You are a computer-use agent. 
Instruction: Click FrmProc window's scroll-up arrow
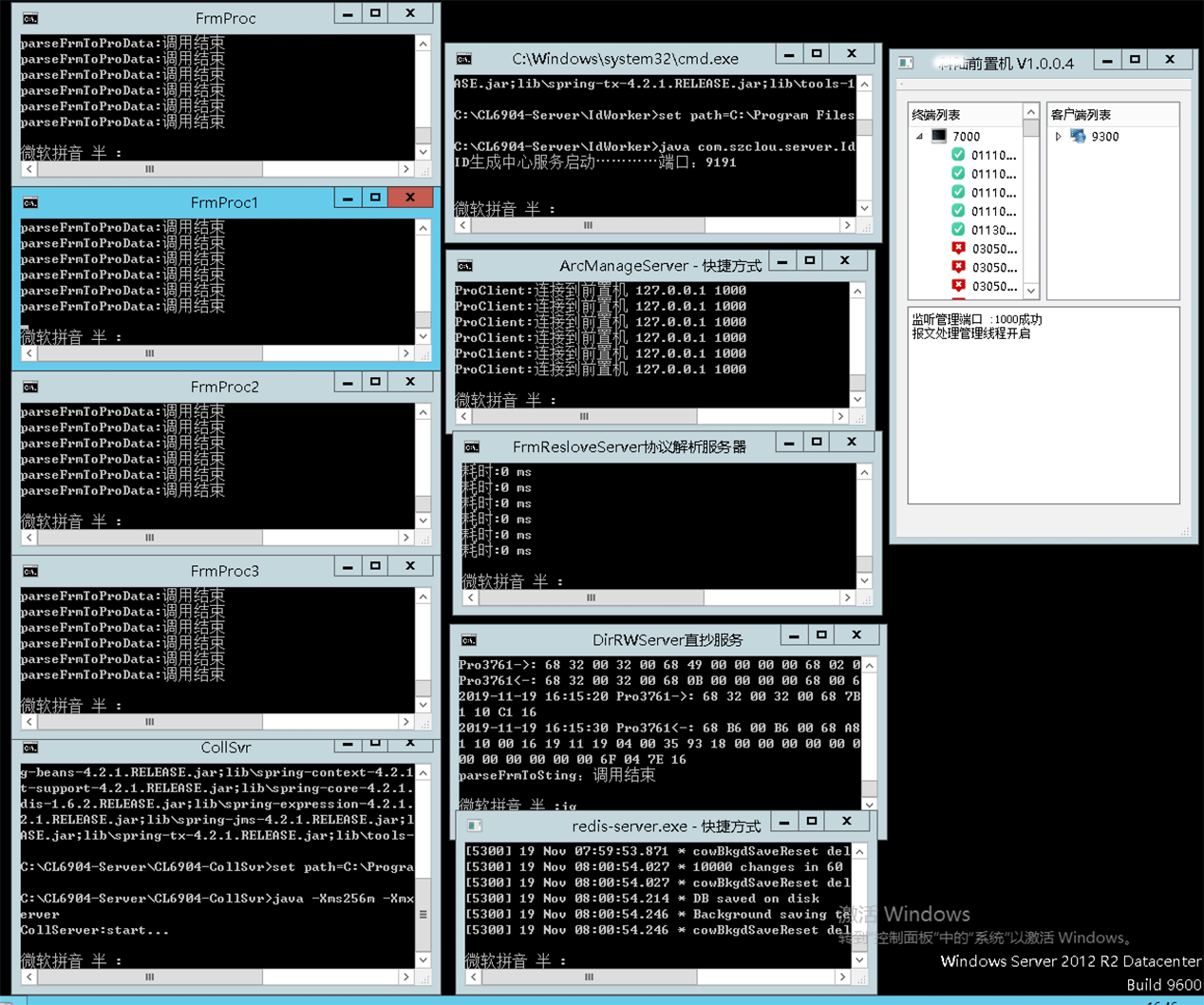(423, 44)
